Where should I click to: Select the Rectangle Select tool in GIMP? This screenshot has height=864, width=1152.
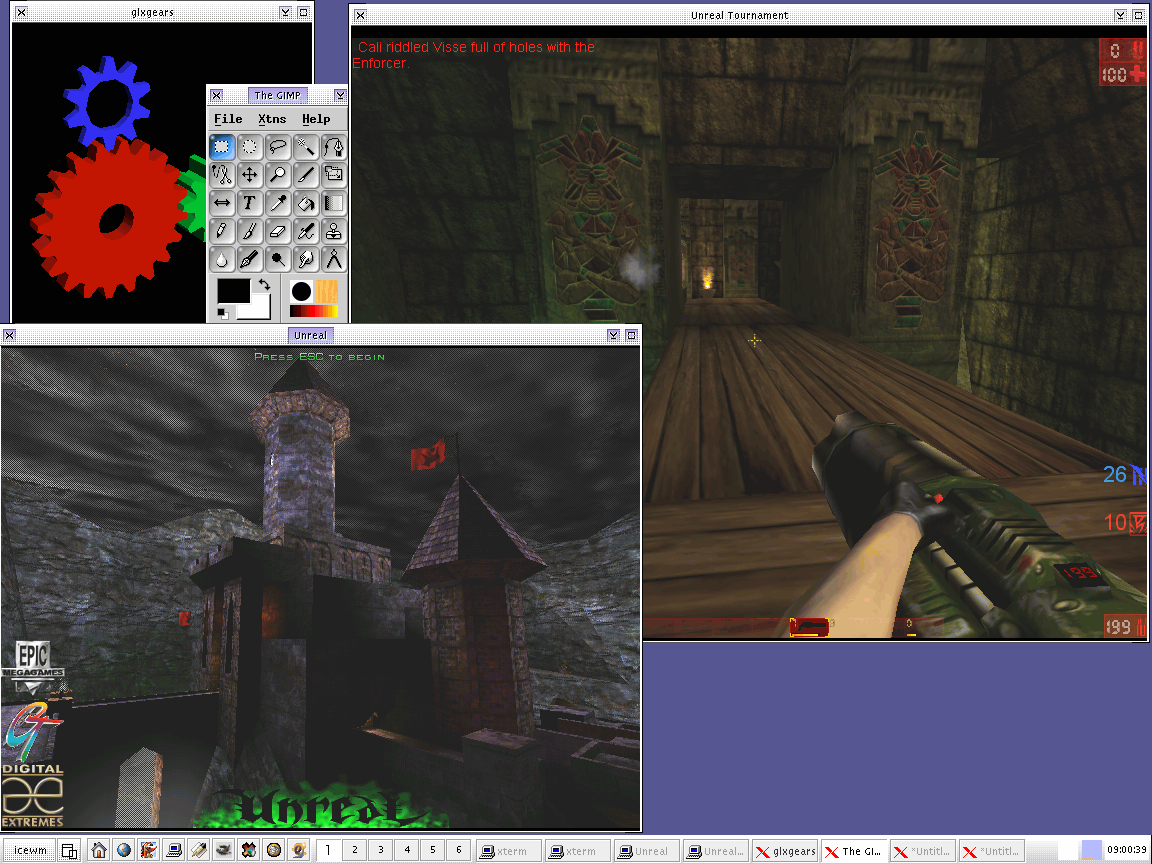click(222, 147)
